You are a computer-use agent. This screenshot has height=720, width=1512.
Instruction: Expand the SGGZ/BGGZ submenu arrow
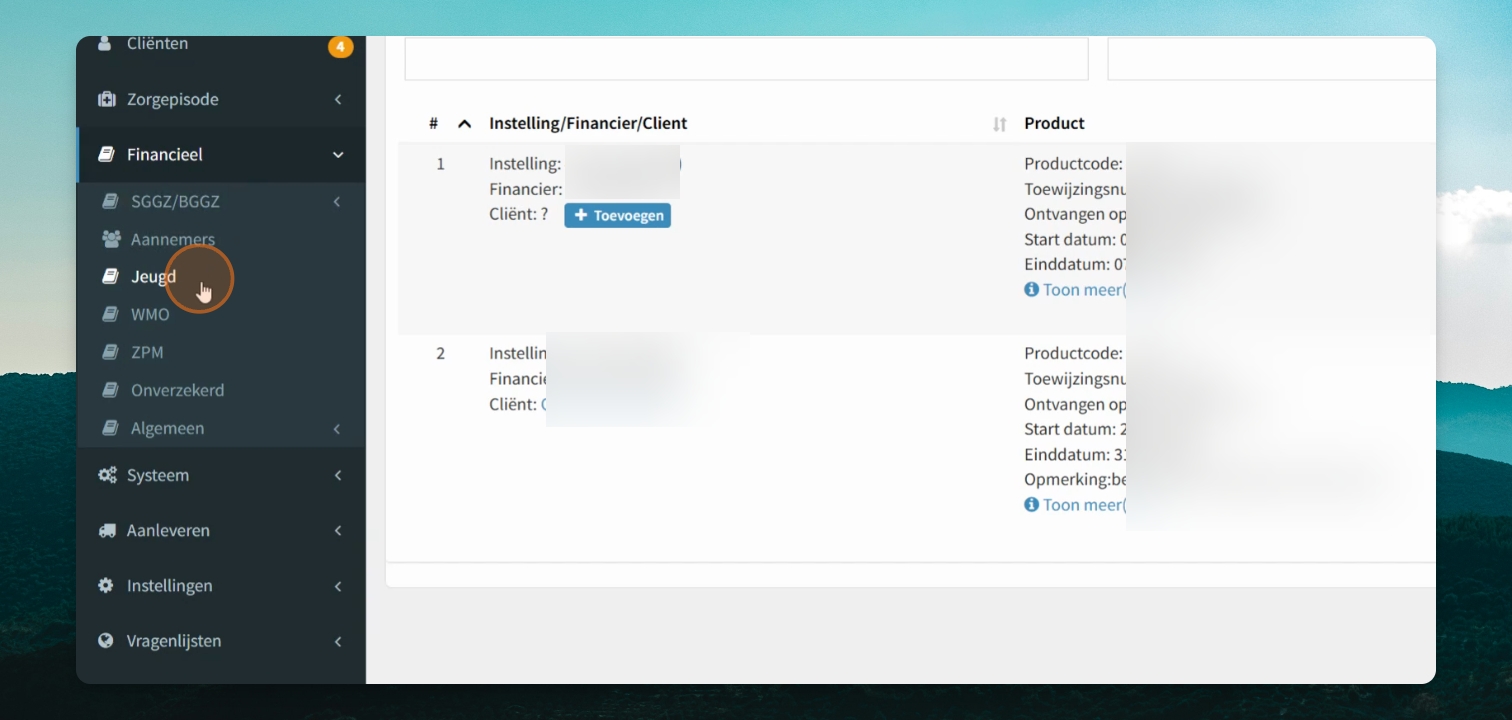[x=337, y=201]
